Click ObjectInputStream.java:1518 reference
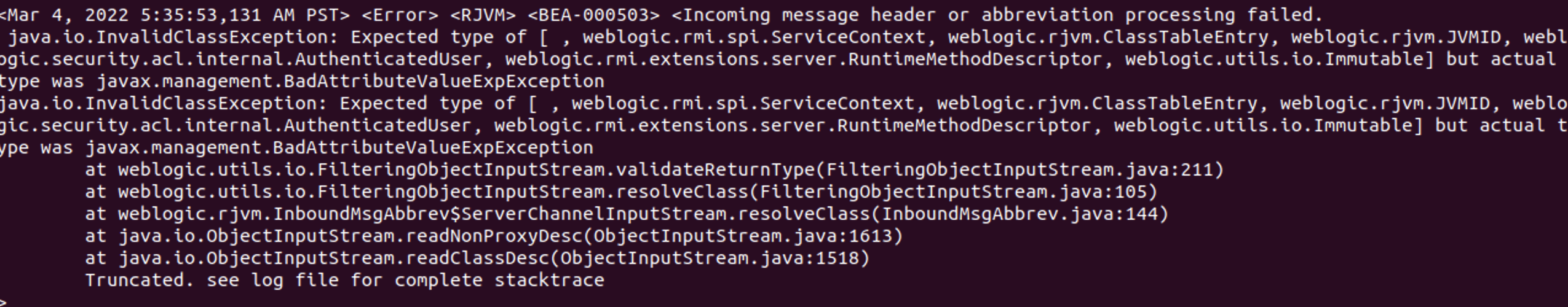Screen dimensions: 1568x307 coord(710,258)
